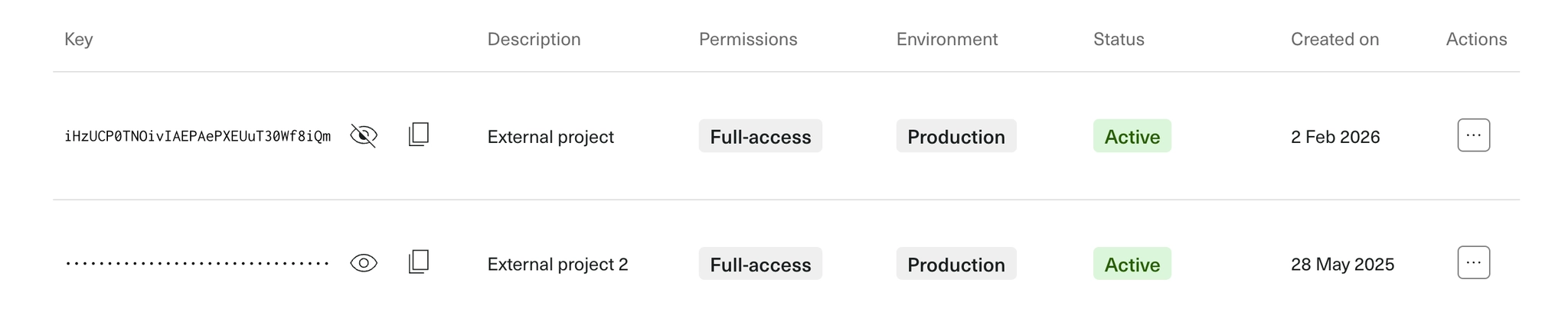Click the Description column header
The height and width of the screenshot is (325, 1568).
(534, 39)
